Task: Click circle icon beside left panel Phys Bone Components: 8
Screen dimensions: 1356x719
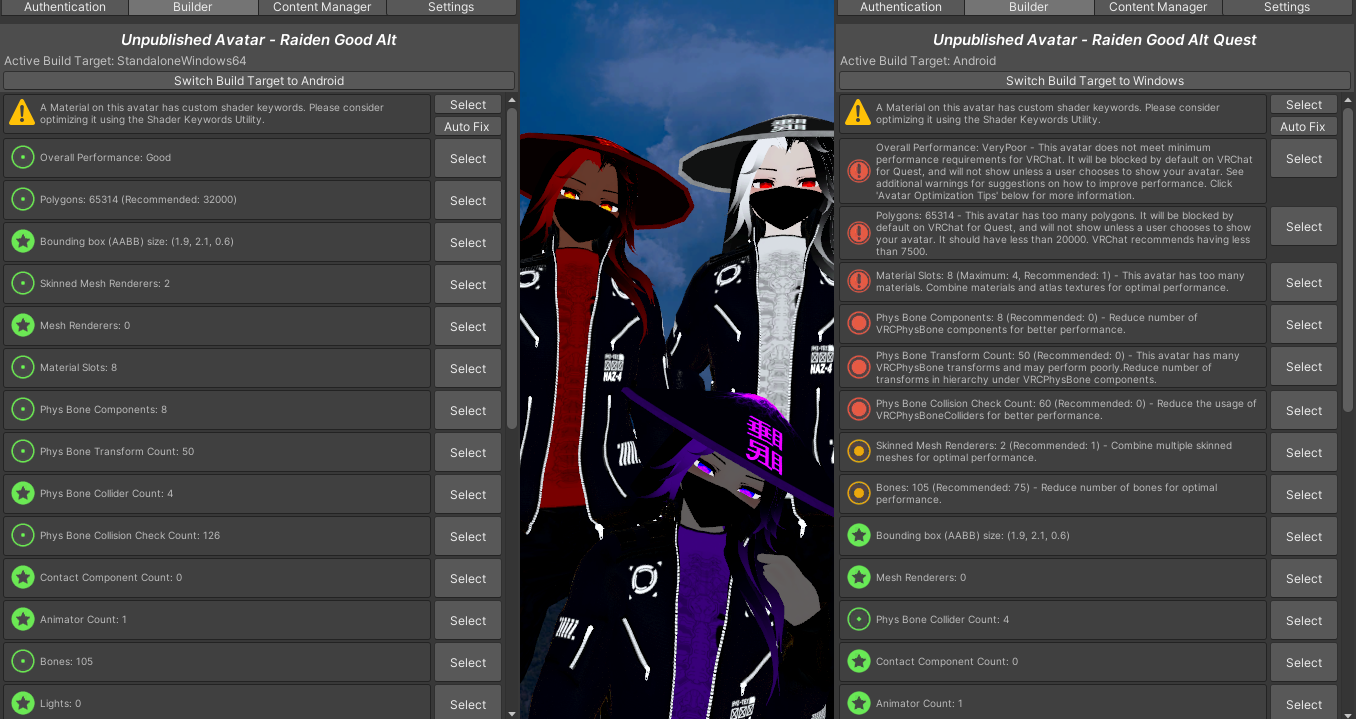Action: [22, 409]
